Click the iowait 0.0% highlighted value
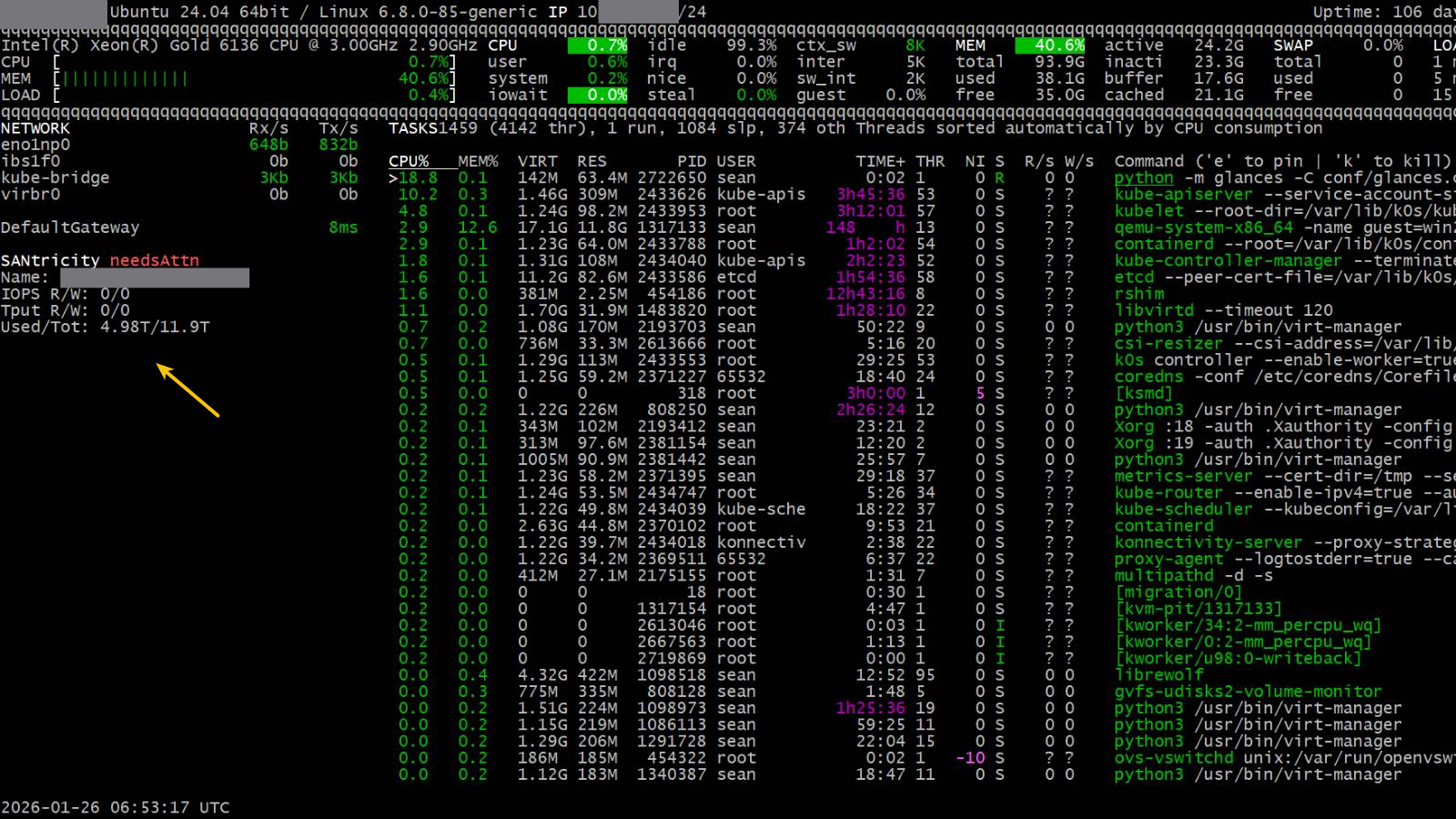The height and width of the screenshot is (819, 1456). point(598,95)
